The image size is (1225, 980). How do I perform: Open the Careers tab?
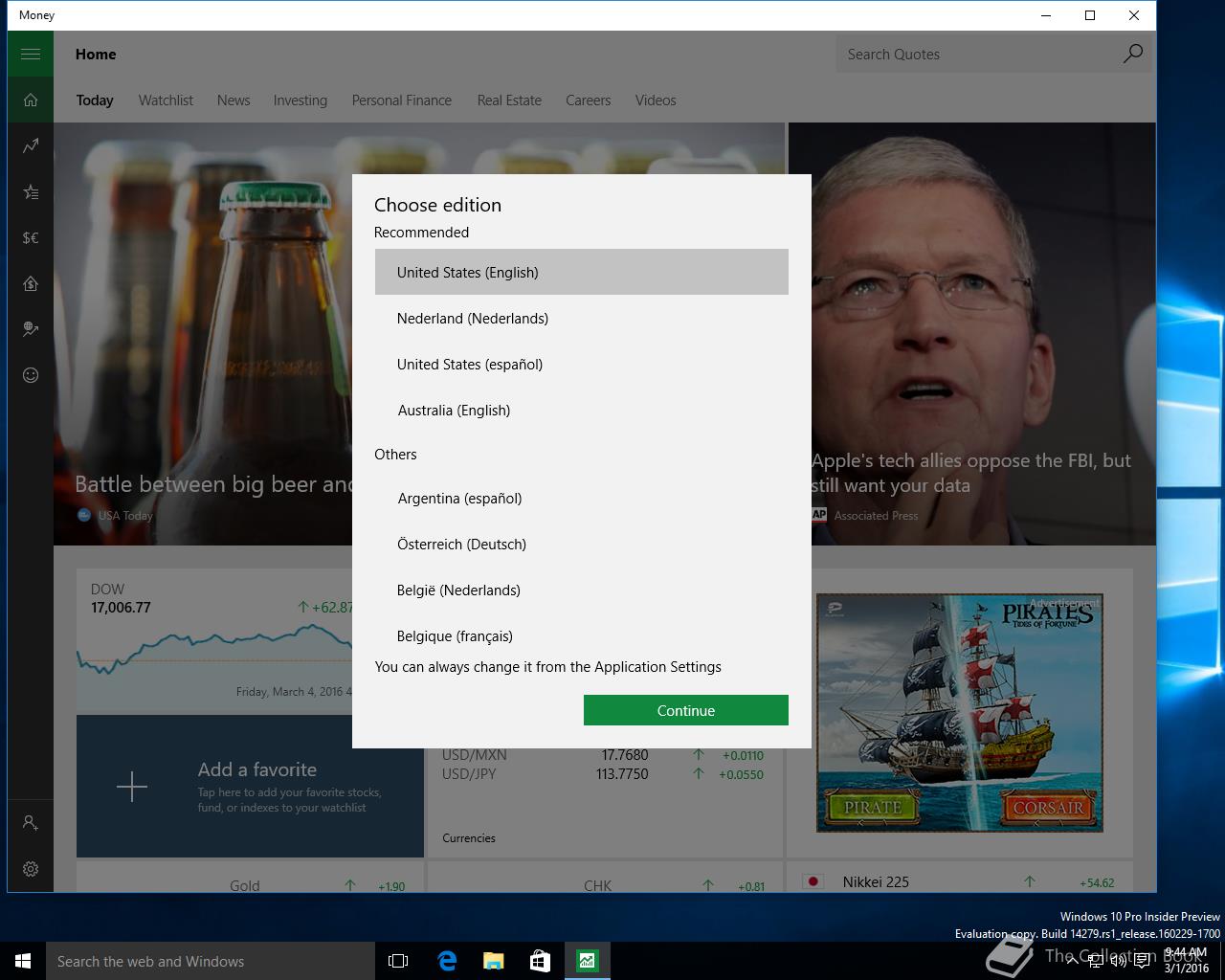(588, 100)
